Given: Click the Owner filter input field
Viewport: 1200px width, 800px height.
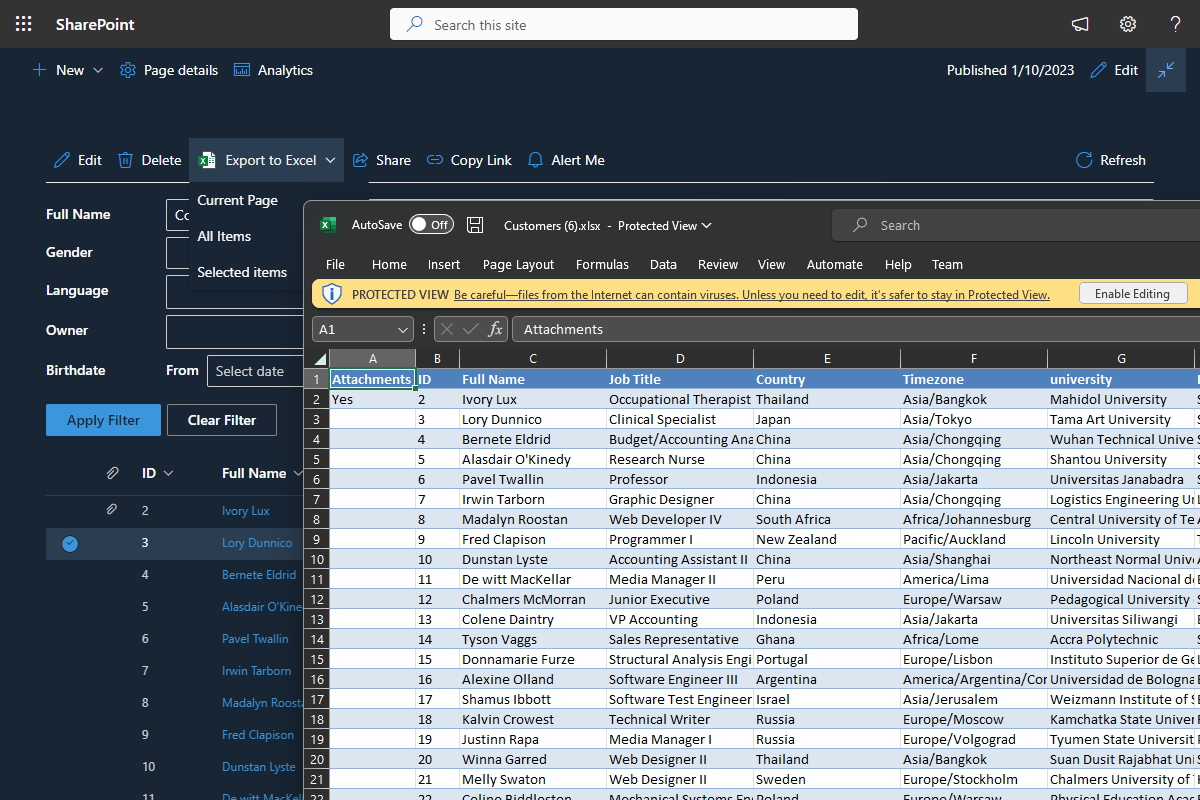Looking at the screenshot, I should coord(235,331).
